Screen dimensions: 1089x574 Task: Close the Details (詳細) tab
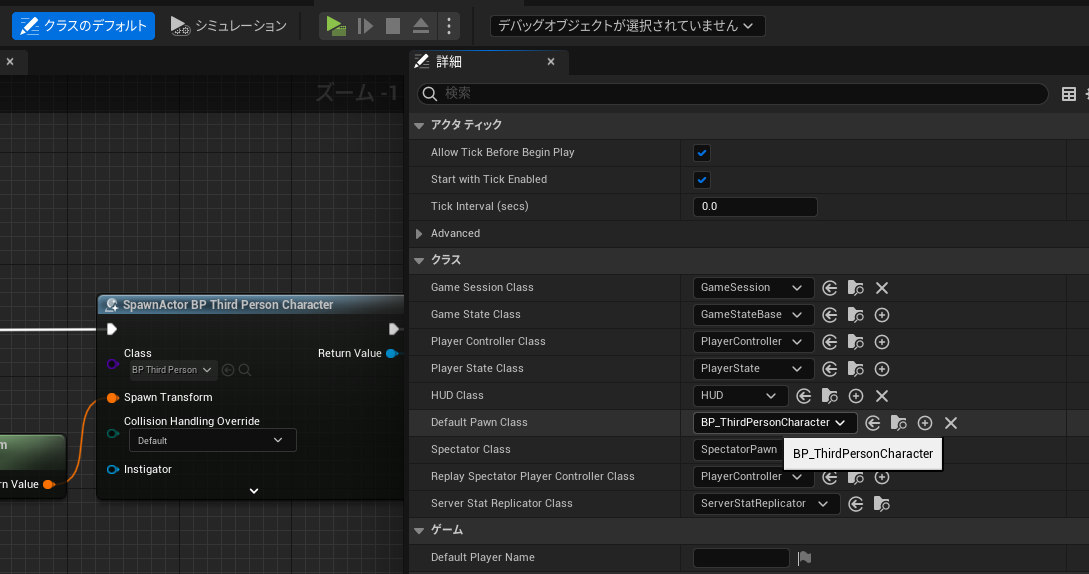[x=551, y=62]
